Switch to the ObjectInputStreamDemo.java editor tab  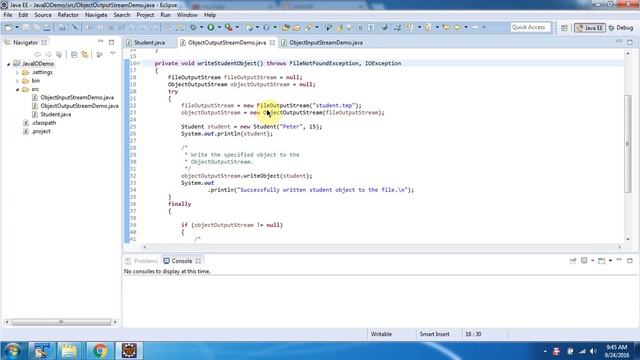(326, 42)
